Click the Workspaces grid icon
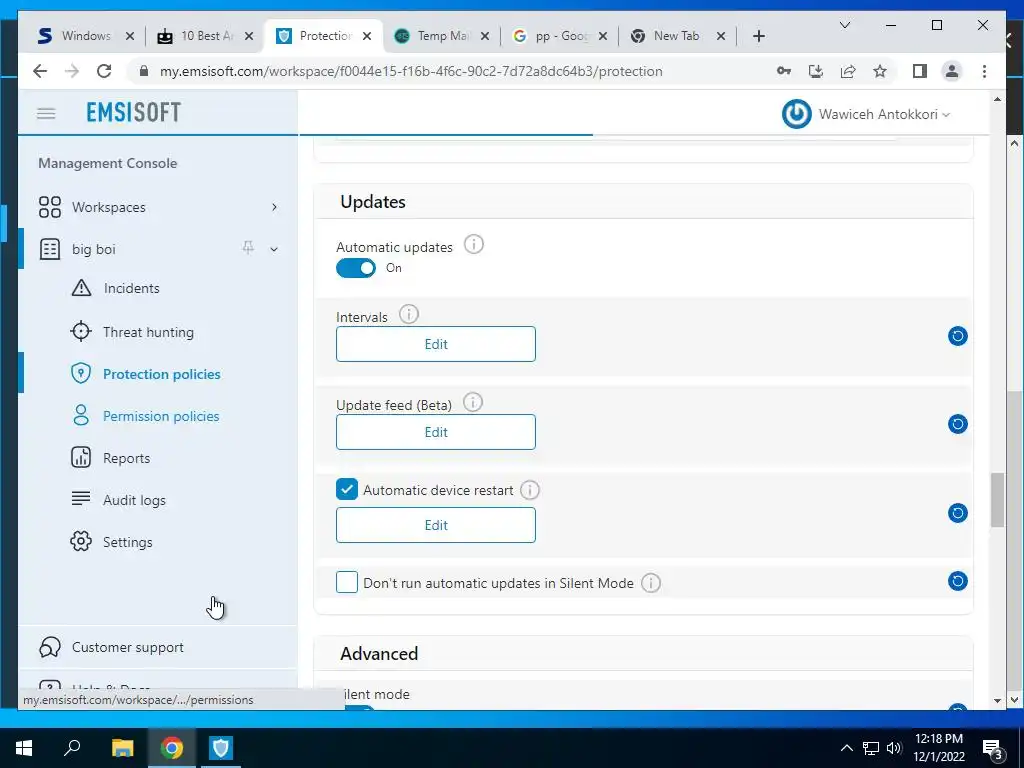This screenshot has height=768, width=1024. click(50, 207)
